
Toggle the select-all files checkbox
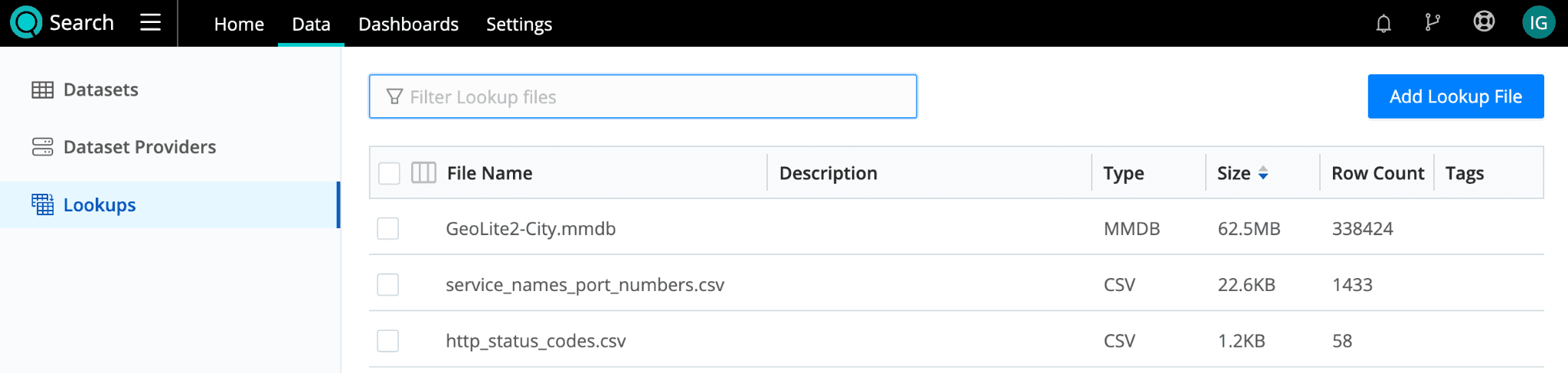pos(389,173)
